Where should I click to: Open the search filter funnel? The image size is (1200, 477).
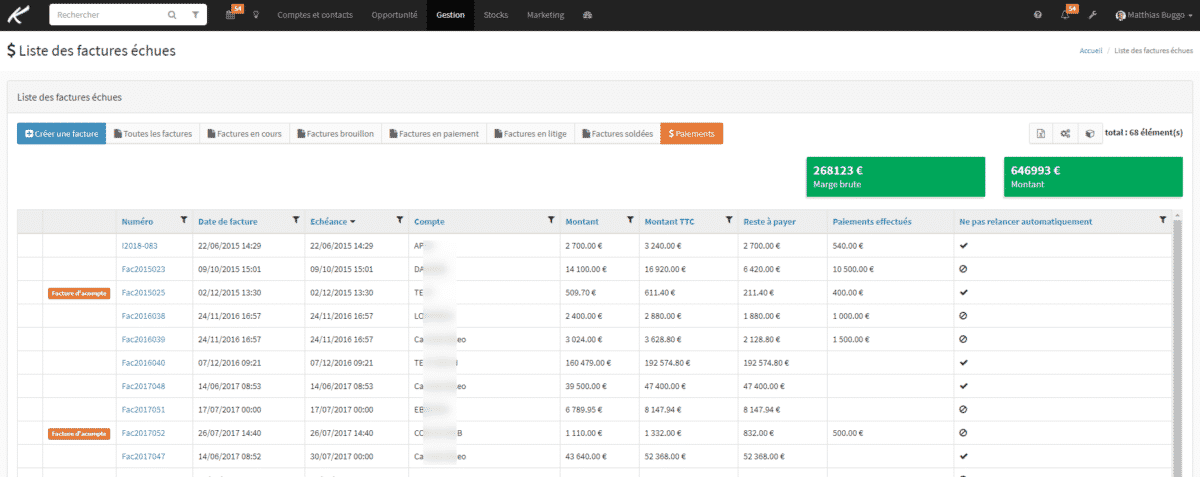click(x=195, y=15)
